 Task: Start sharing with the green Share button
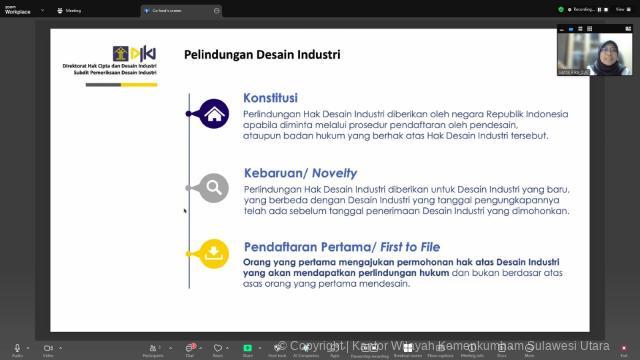pos(247,348)
